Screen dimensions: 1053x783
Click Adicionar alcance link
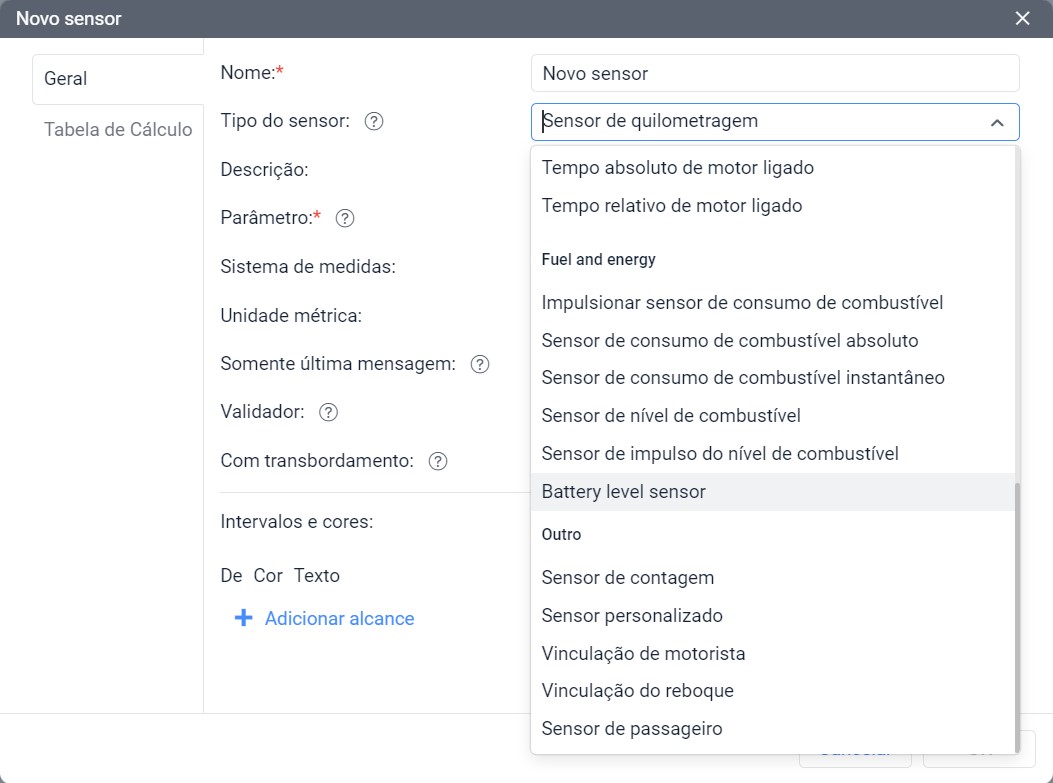coord(339,619)
